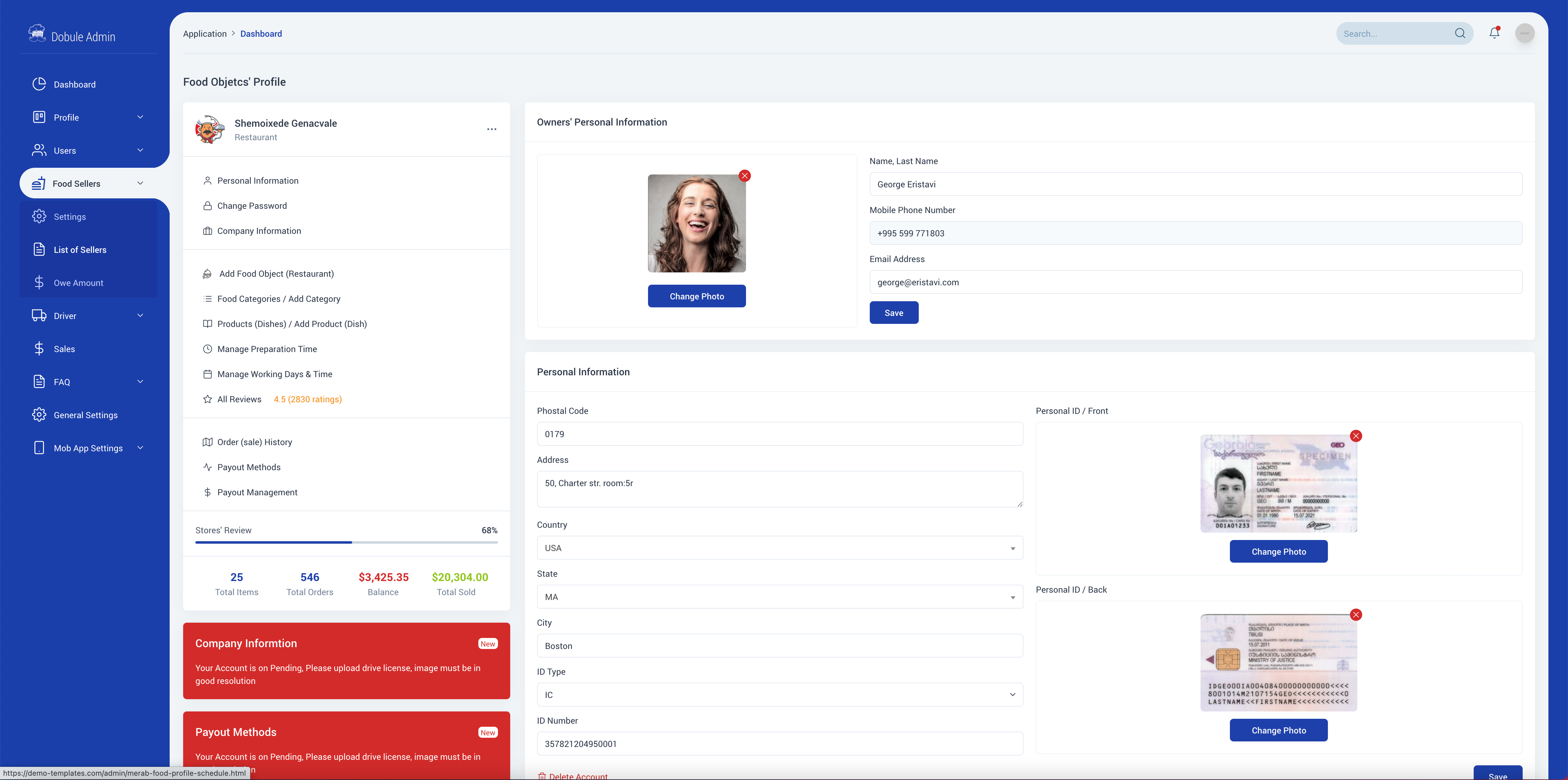
Task: Click the City field
Action: click(x=780, y=646)
